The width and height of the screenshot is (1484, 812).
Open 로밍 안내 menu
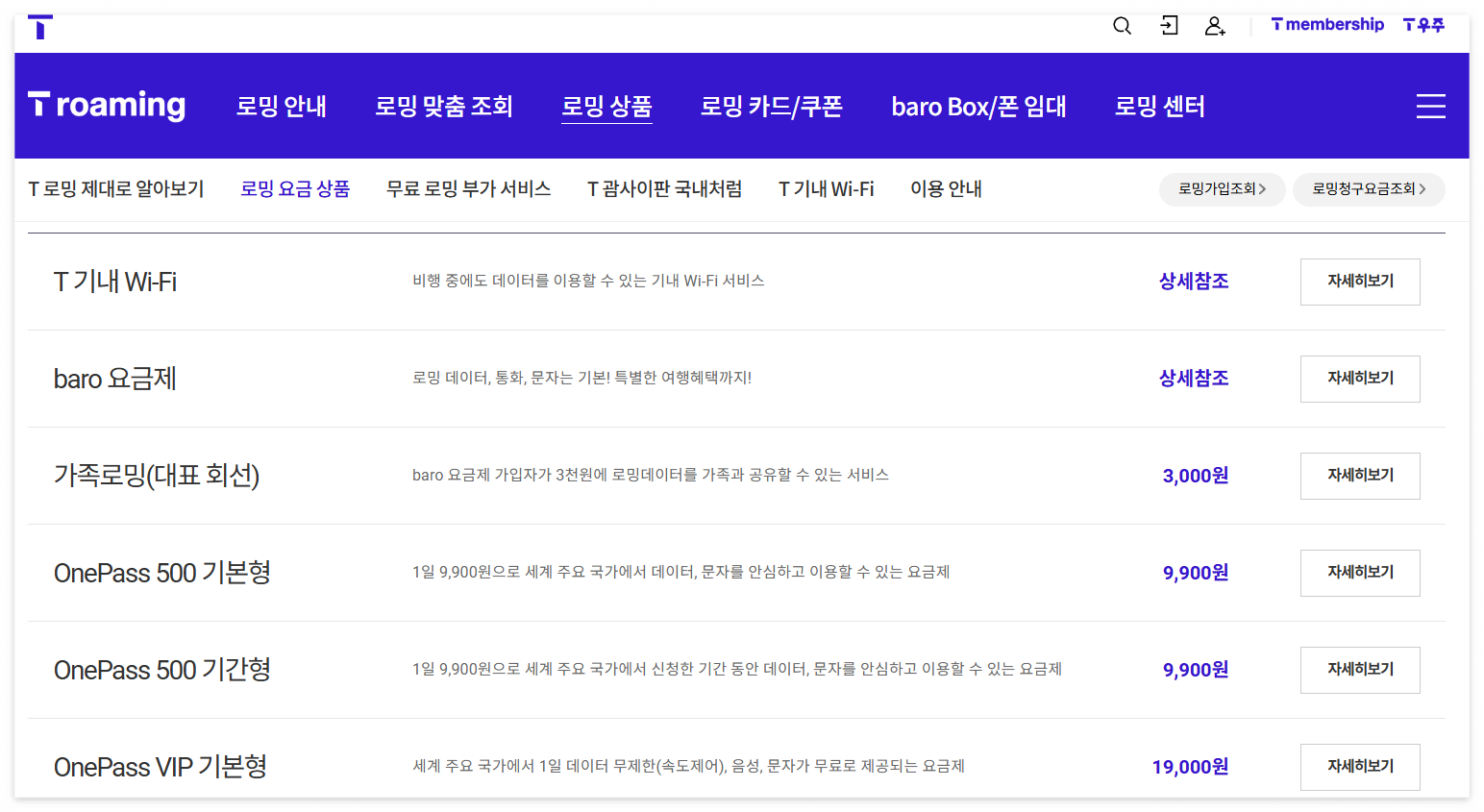[x=282, y=106]
